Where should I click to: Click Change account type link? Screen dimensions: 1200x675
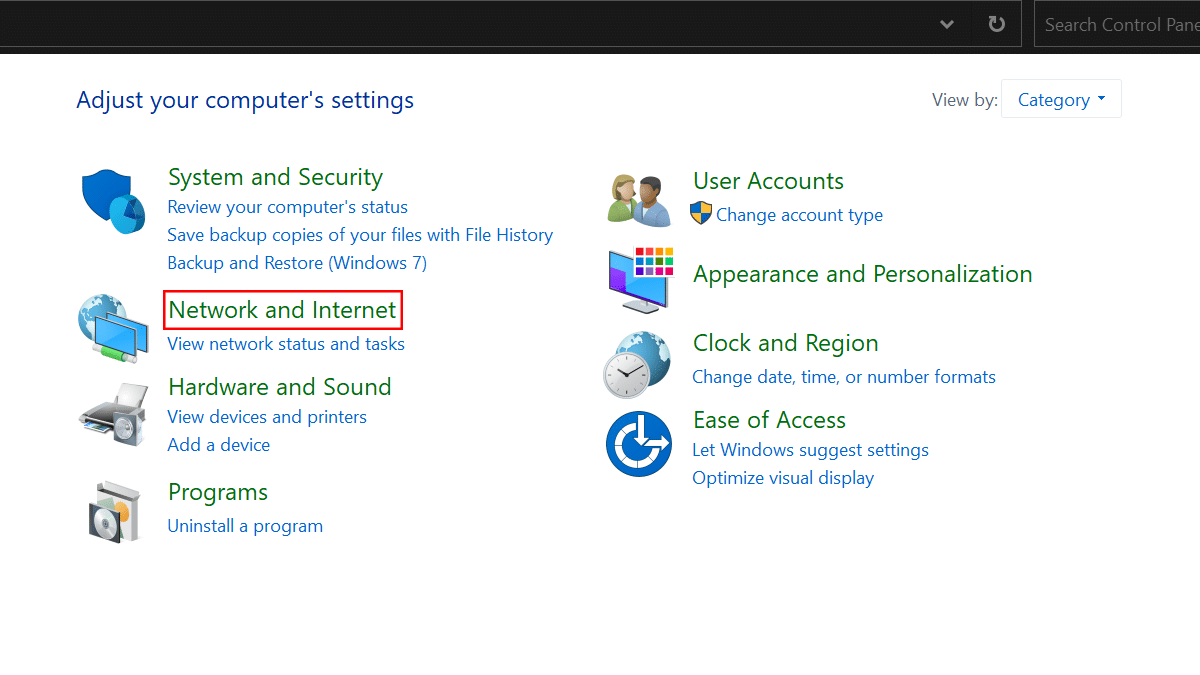pos(799,215)
